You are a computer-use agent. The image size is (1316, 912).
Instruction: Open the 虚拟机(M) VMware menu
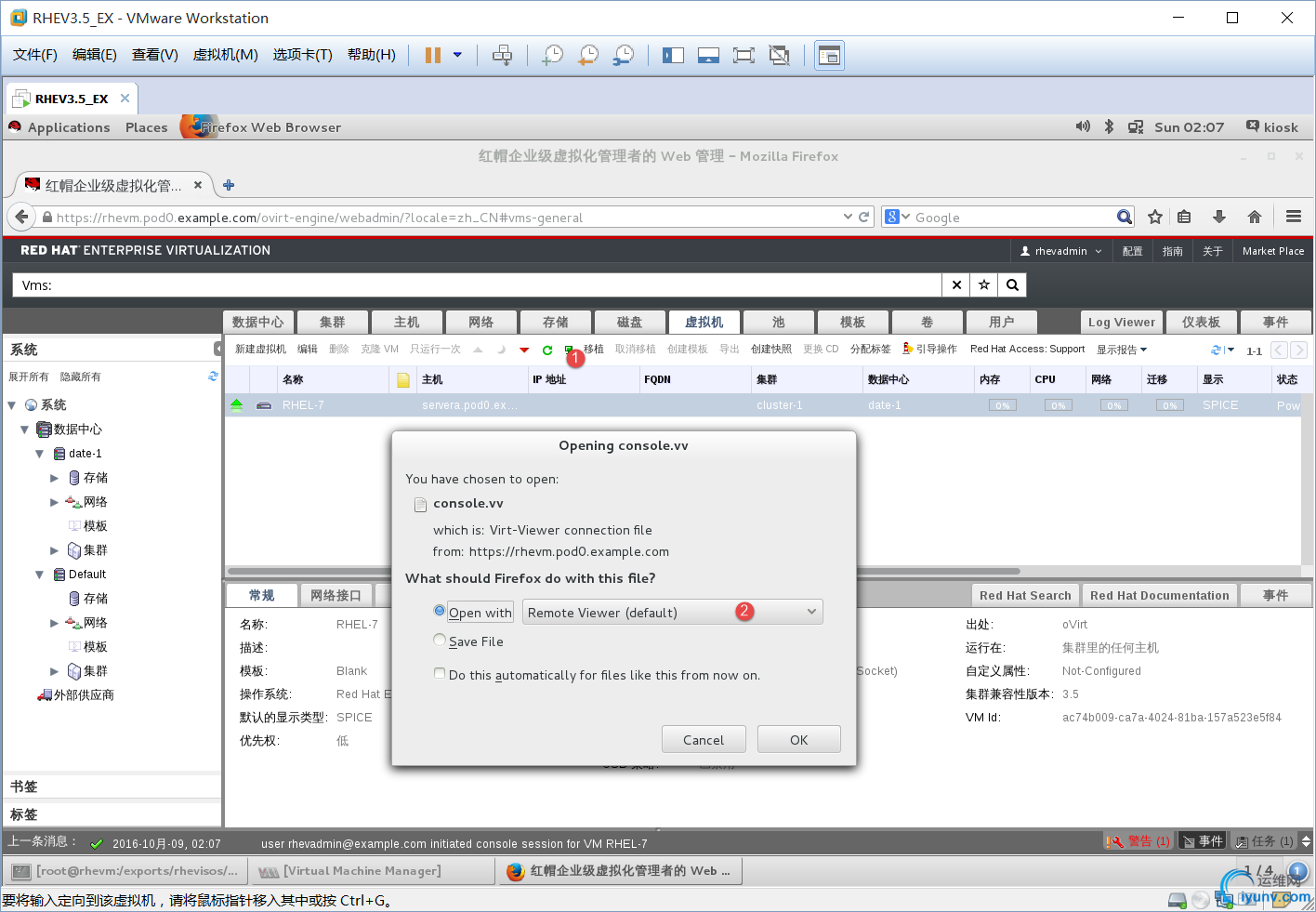tap(225, 55)
